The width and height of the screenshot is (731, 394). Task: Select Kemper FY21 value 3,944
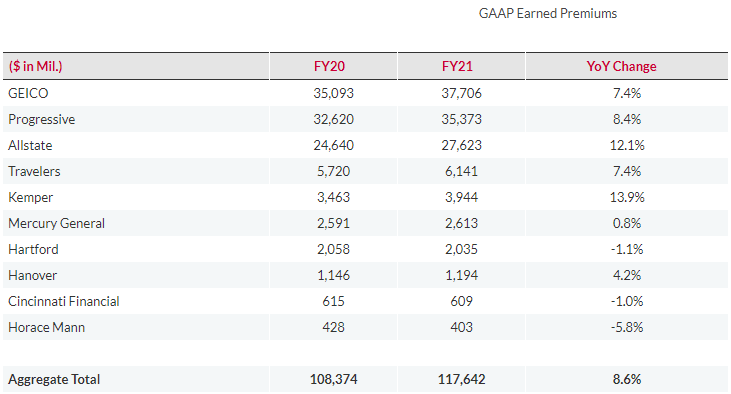pos(461,197)
